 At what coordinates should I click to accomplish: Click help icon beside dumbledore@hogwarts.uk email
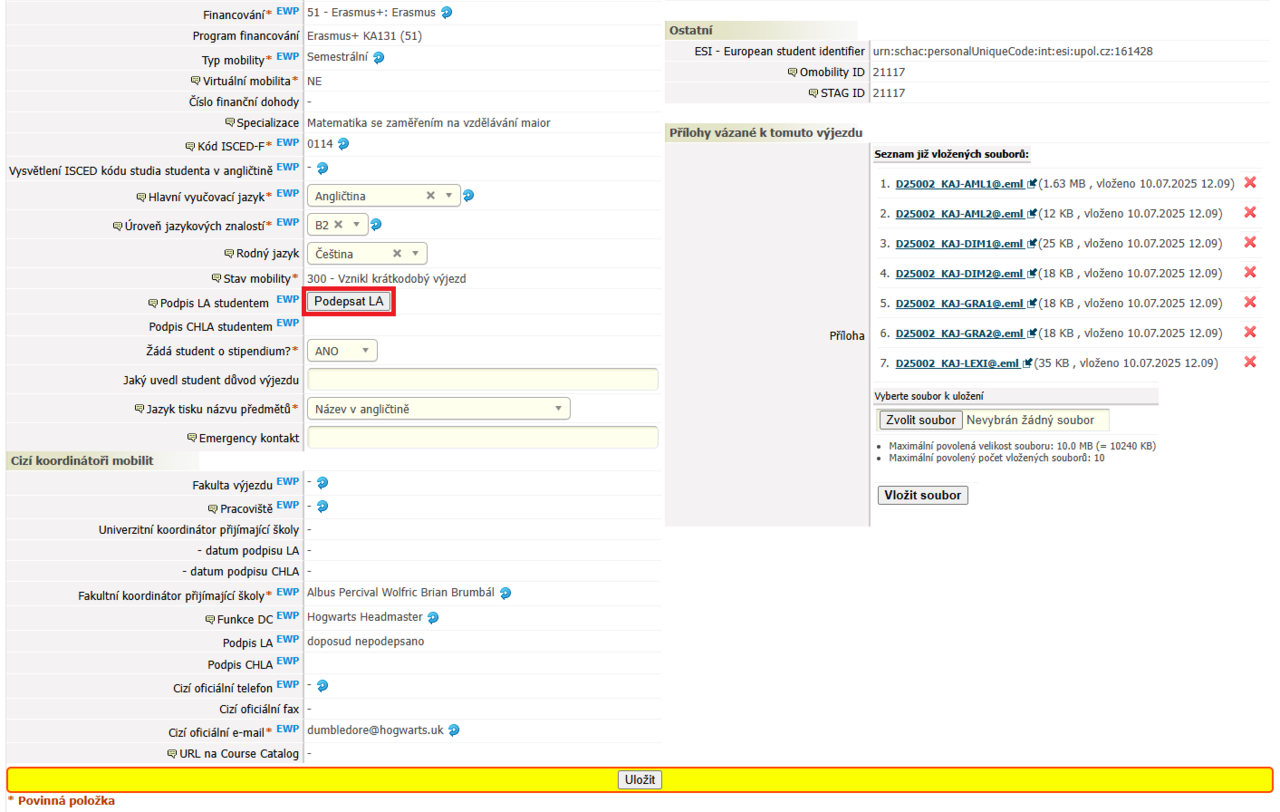(x=454, y=731)
